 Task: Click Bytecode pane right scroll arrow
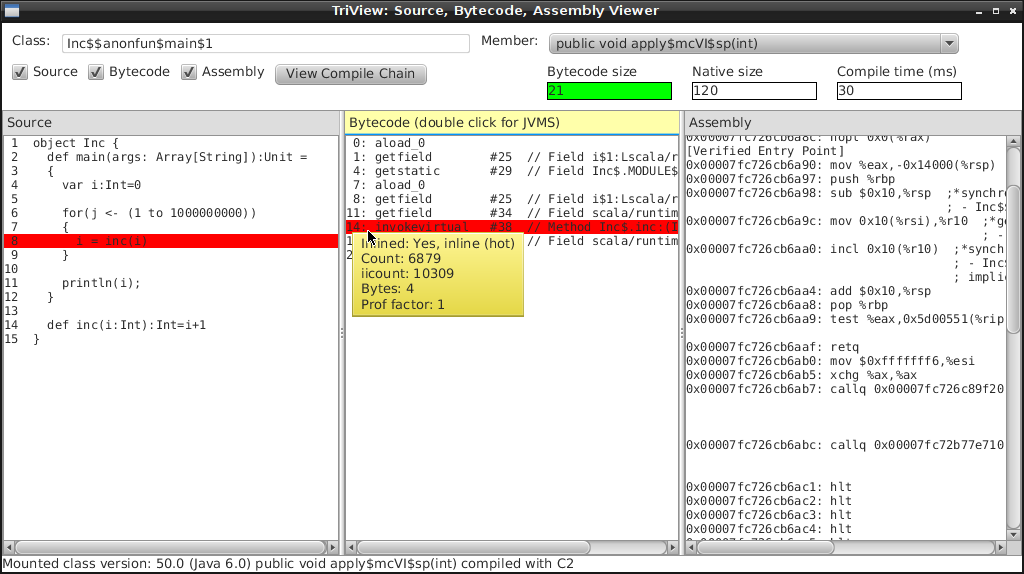(x=673, y=547)
